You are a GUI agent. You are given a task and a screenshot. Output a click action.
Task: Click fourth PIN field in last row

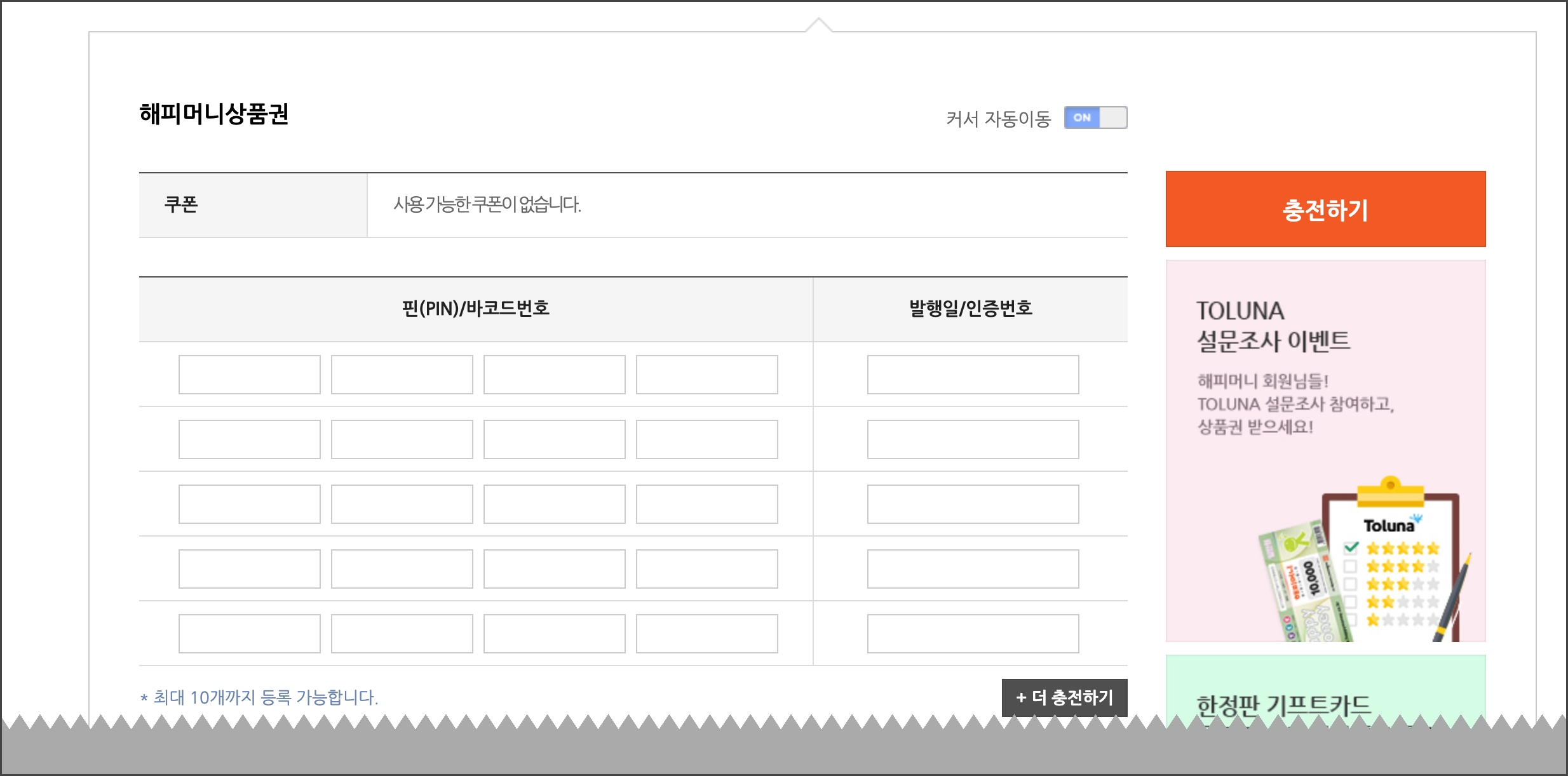click(706, 634)
